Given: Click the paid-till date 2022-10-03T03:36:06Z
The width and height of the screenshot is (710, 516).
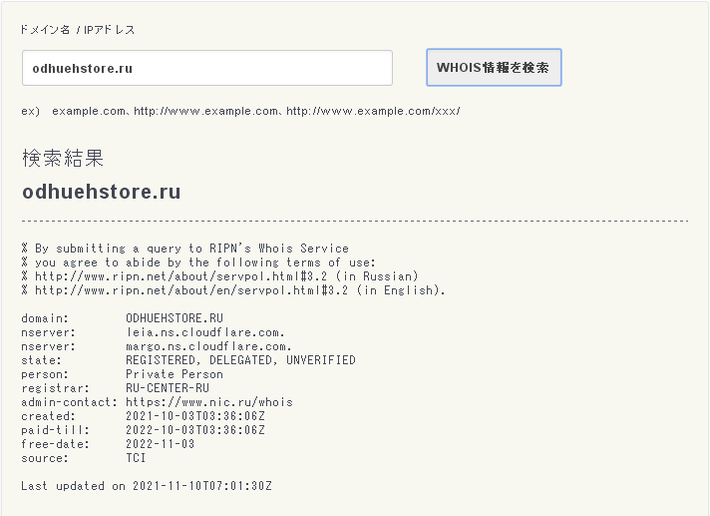Looking at the screenshot, I should [x=195, y=430].
